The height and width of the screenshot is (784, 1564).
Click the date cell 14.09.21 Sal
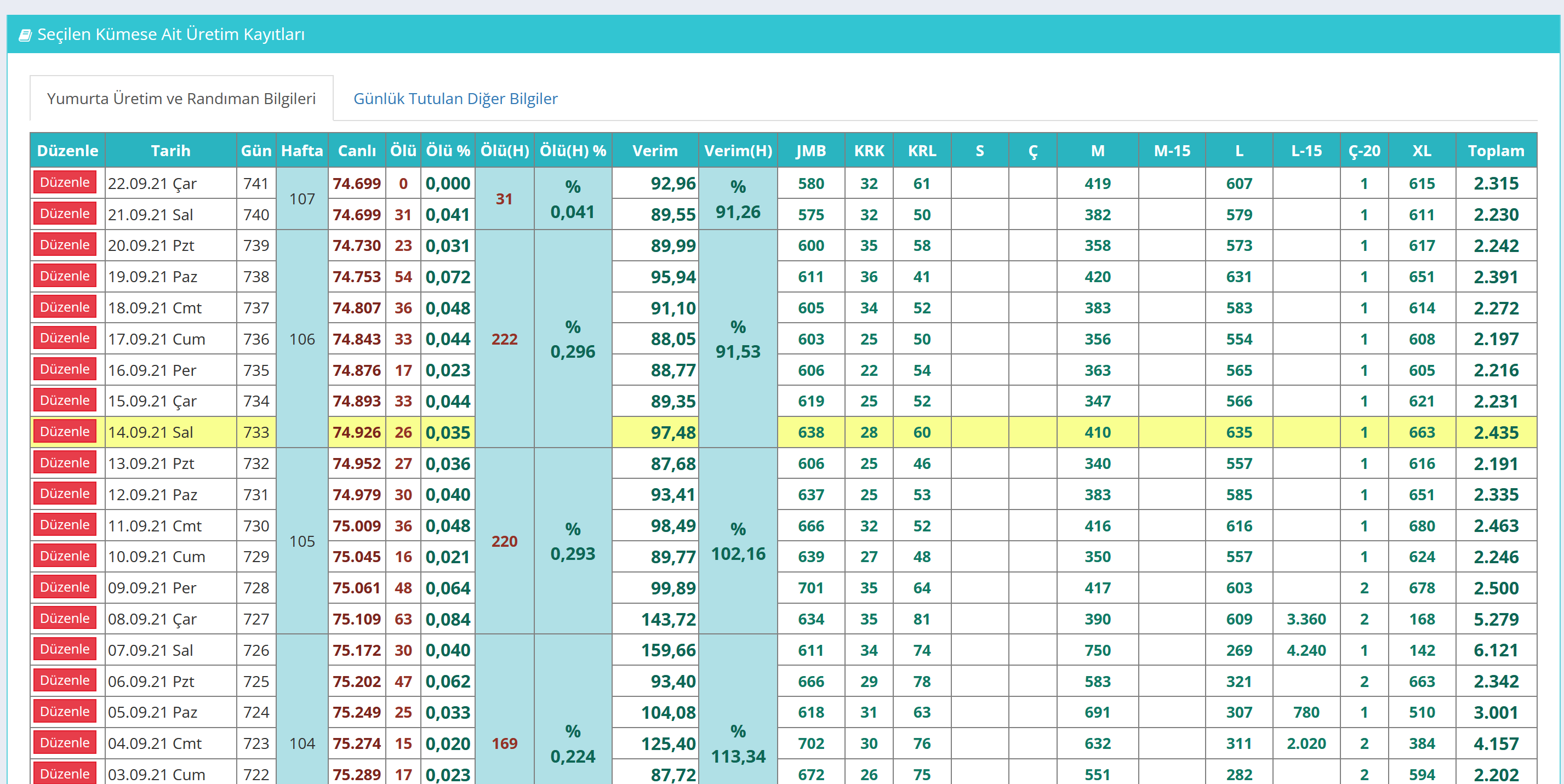pos(170,432)
